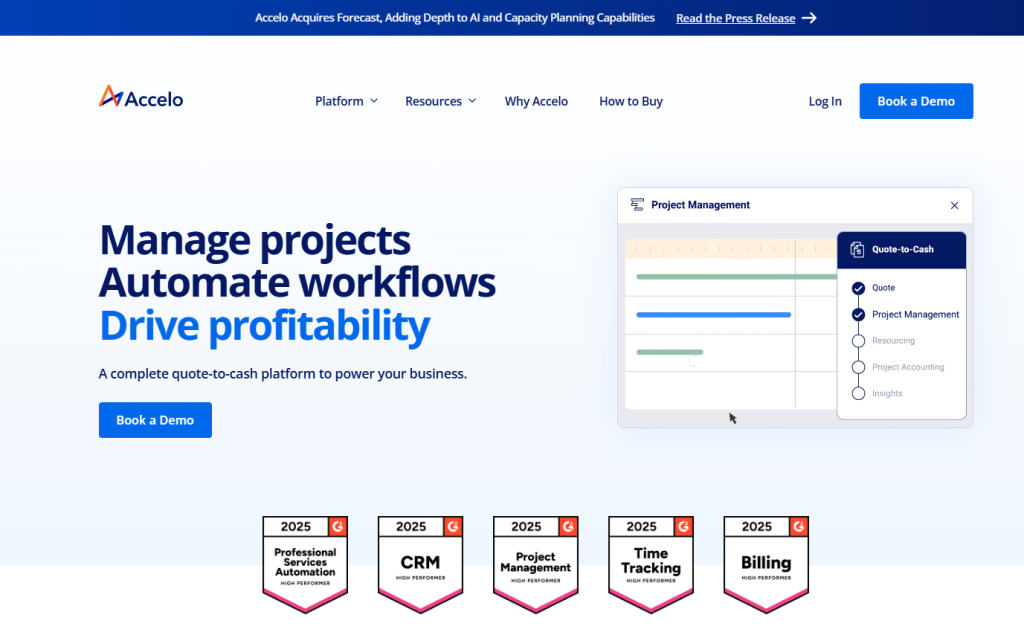Screen dimensions: 1024x629
Task: Click the Quote-to-Cash document icon
Action: click(x=857, y=250)
